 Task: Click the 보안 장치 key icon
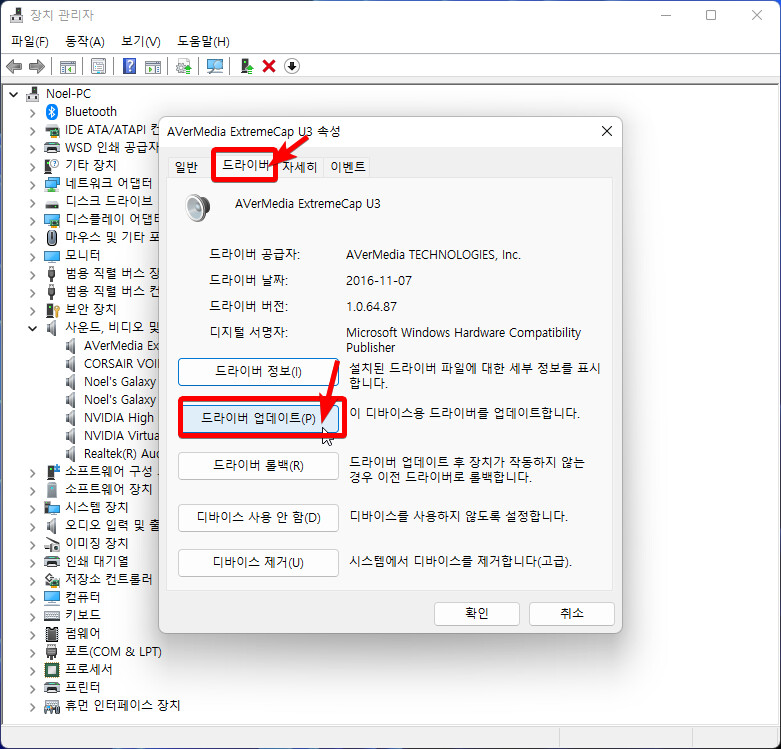point(52,310)
